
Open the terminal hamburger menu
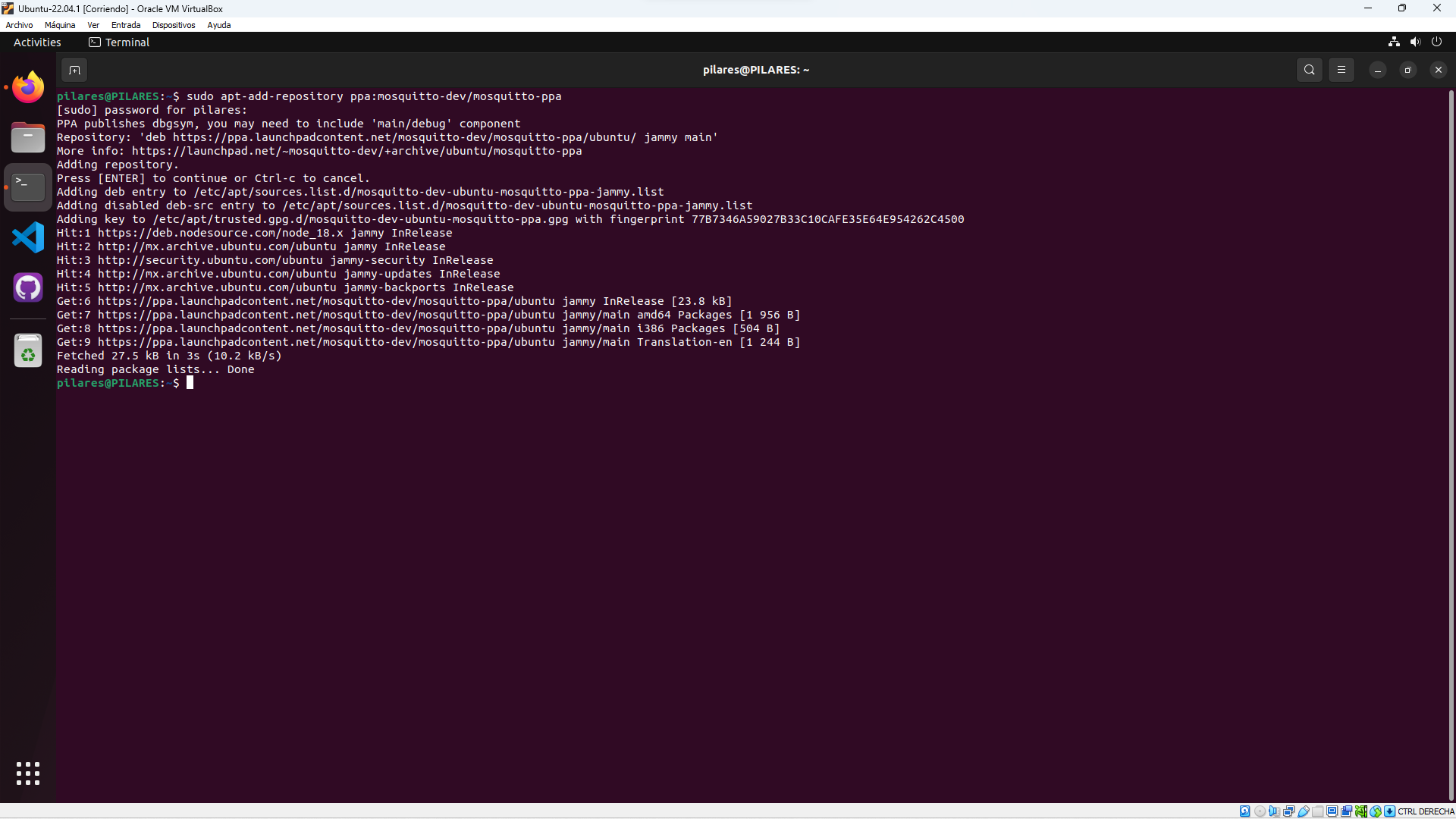tap(1341, 70)
